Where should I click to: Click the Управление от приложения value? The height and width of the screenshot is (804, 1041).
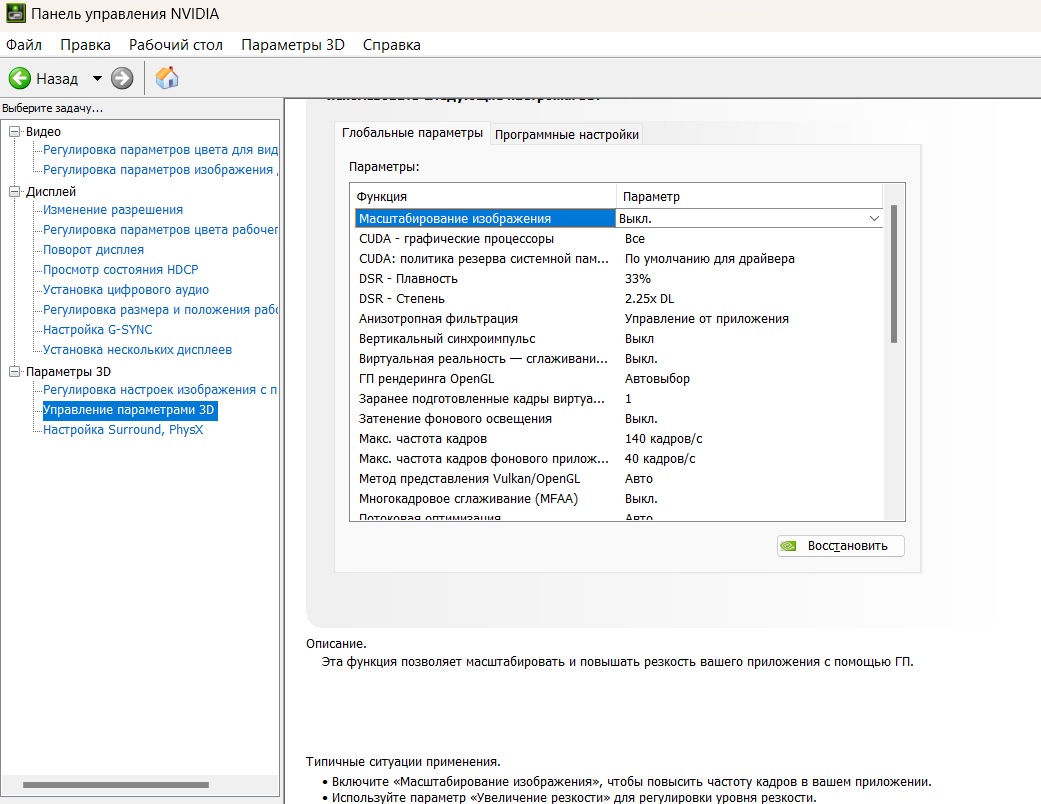click(706, 319)
